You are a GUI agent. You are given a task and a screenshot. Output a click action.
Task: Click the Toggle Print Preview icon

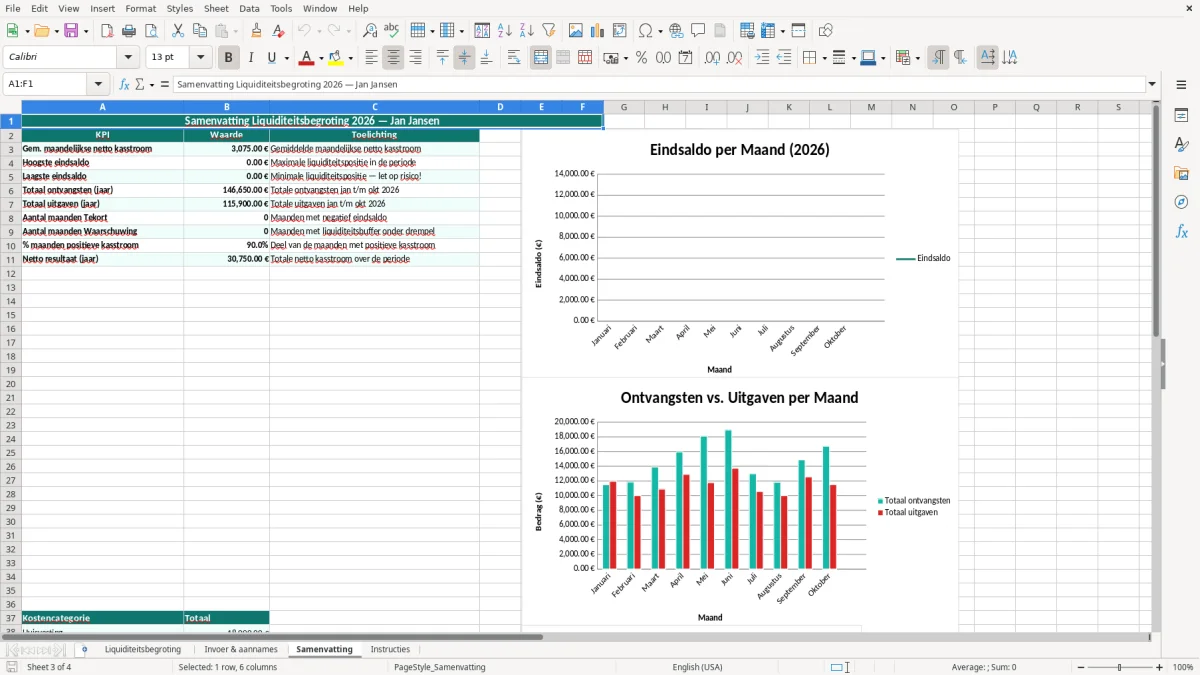(x=151, y=31)
